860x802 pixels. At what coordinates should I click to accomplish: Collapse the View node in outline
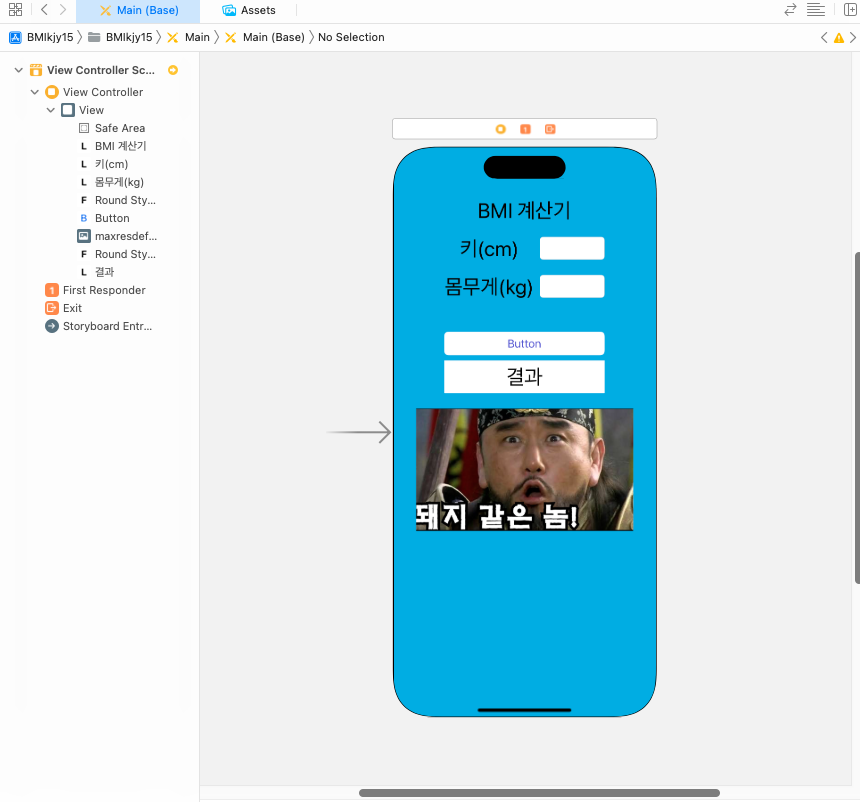coord(50,110)
